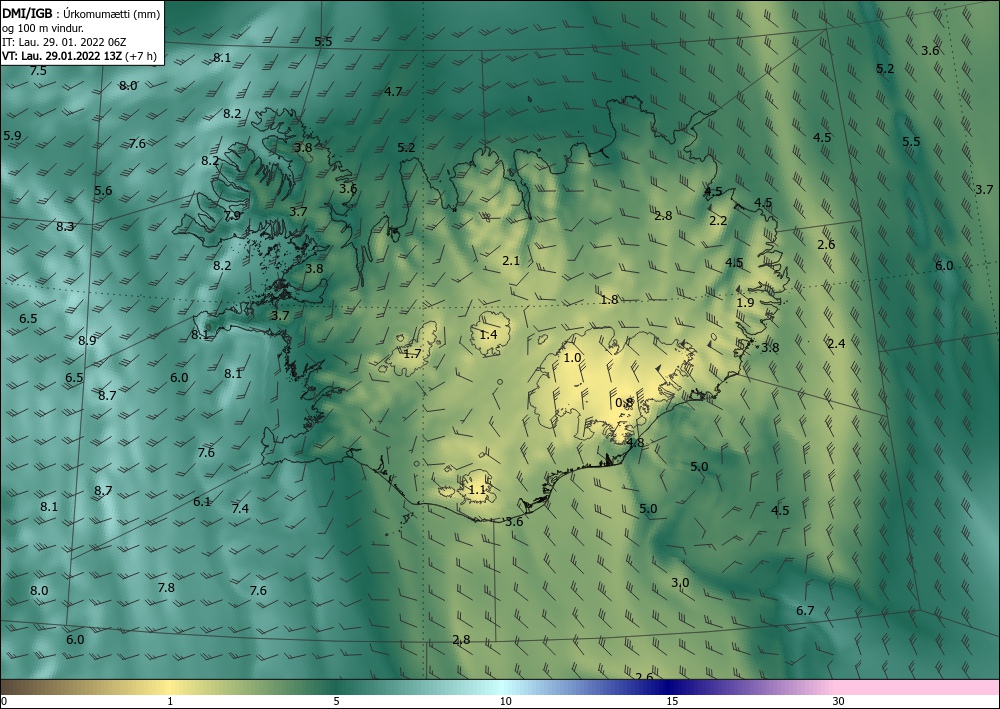The image size is (1000, 709).
Task: Click the 1.0 value on Vatnajökull
Action: coord(573,358)
